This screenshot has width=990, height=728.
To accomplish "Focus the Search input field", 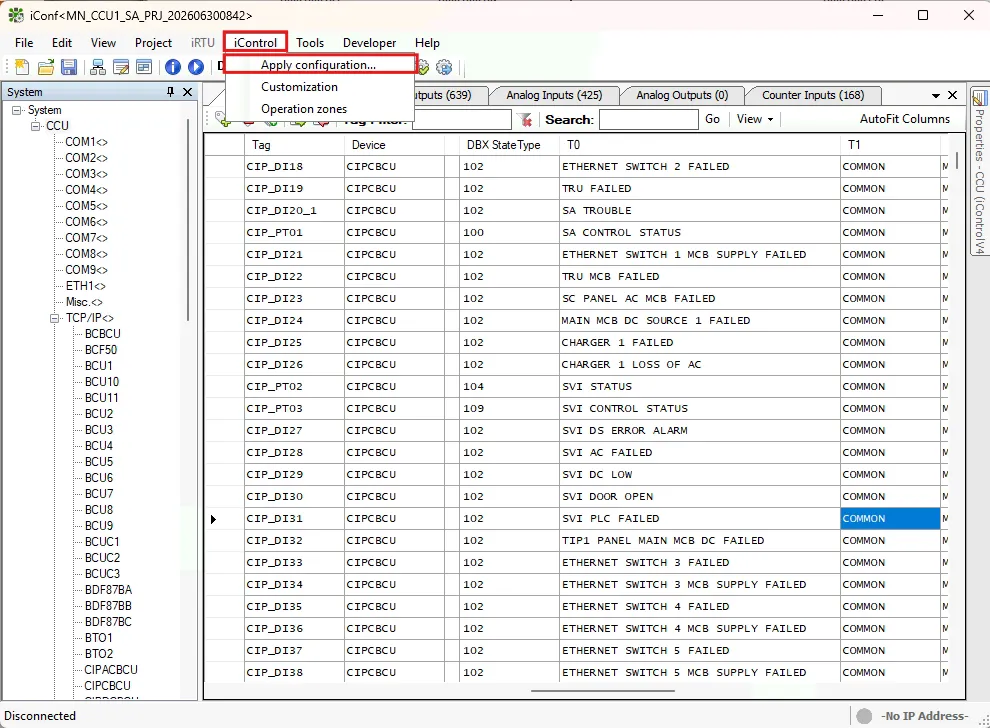I will point(648,119).
